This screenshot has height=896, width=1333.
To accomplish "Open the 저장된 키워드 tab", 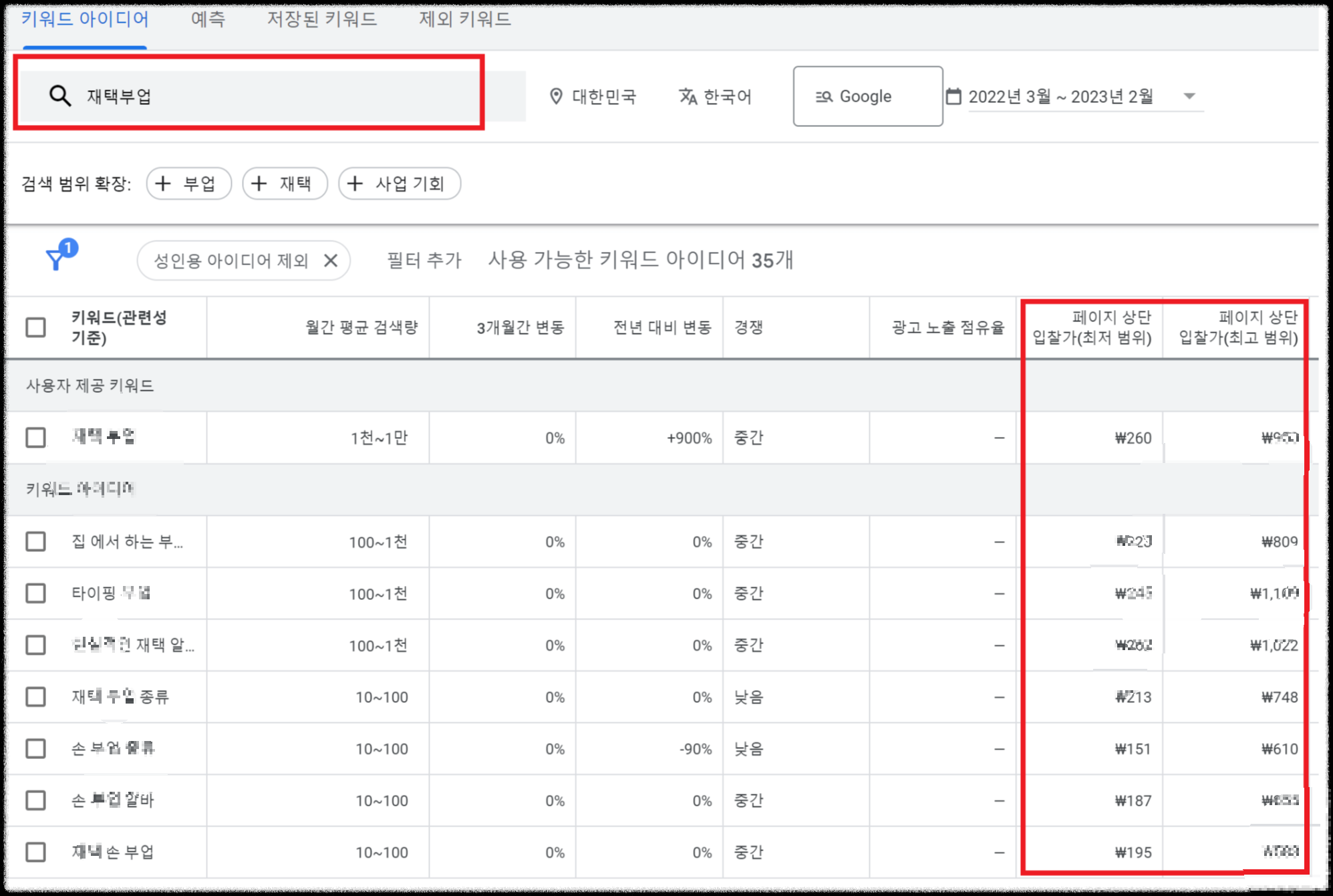I will pyautogui.click(x=321, y=20).
